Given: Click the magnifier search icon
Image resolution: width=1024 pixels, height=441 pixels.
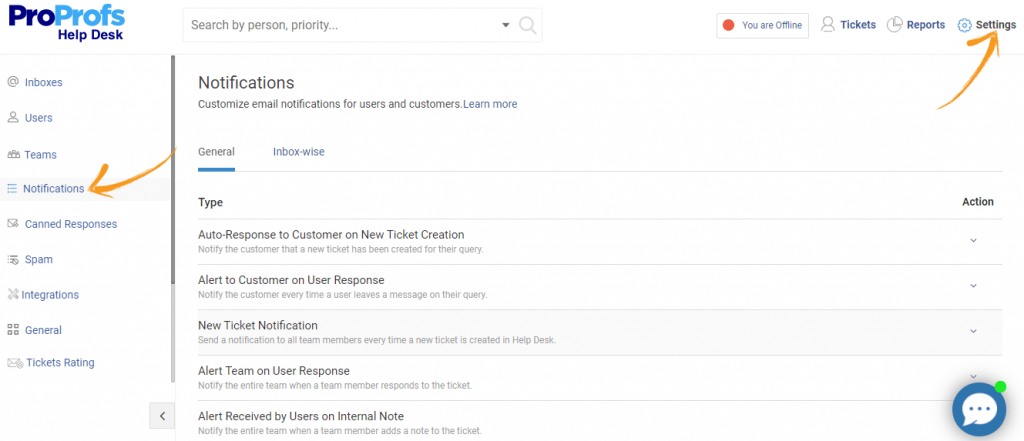Looking at the screenshot, I should click(x=527, y=25).
